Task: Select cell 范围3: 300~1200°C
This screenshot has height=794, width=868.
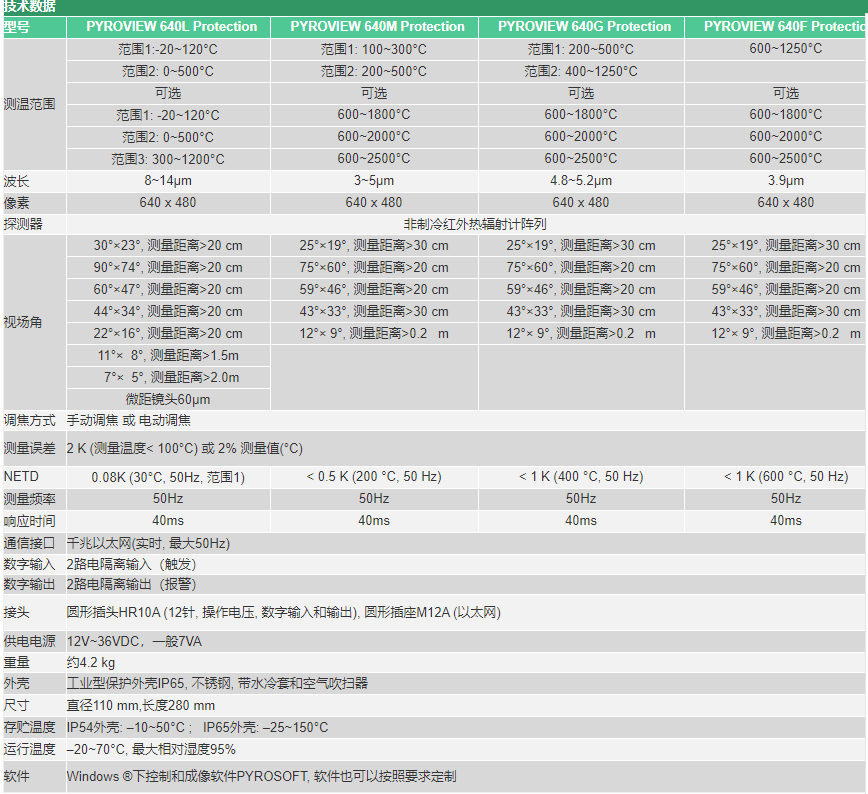Action: click(x=168, y=159)
